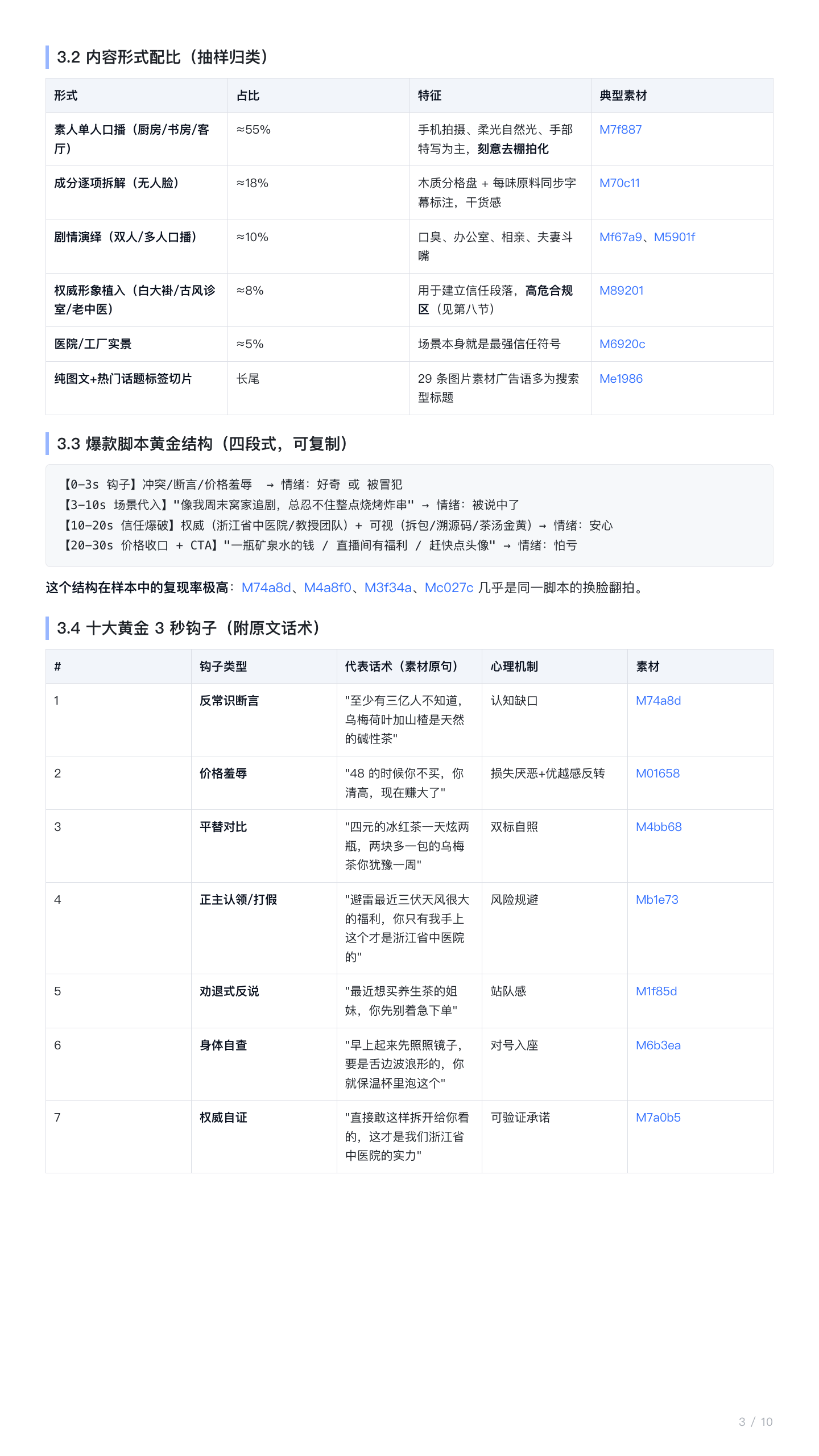This screenshot has height=1456, width=819.
Task: Click hook type '劝退式反说'
Action: [229, 991]
